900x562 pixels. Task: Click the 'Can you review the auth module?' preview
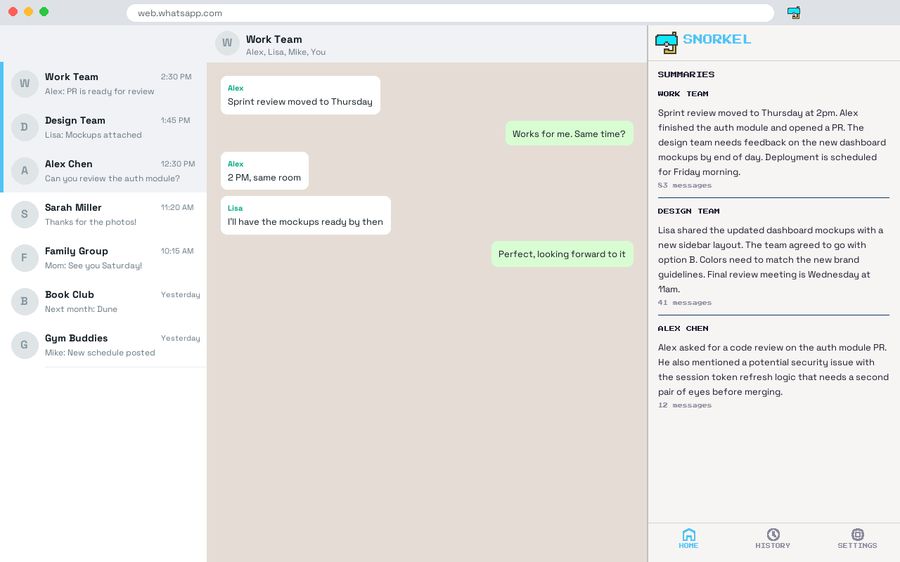point(112,179)
